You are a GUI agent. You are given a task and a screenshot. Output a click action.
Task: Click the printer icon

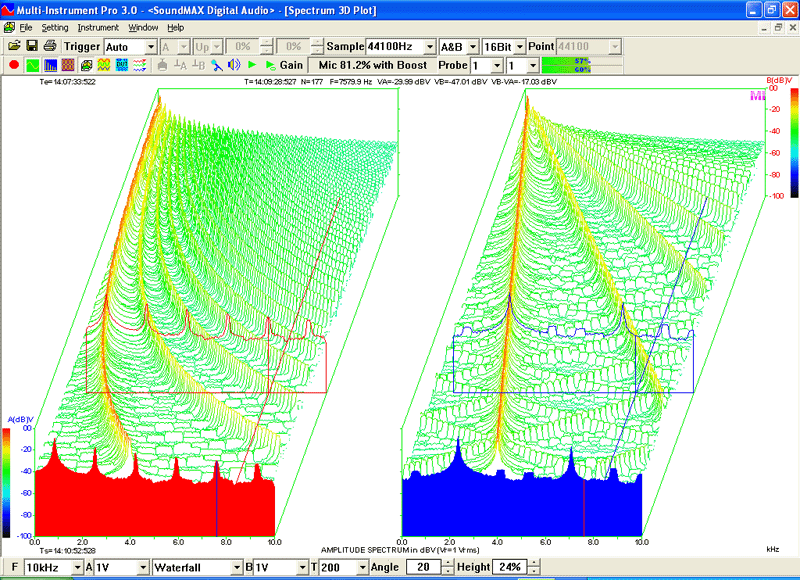pos(49,46)
